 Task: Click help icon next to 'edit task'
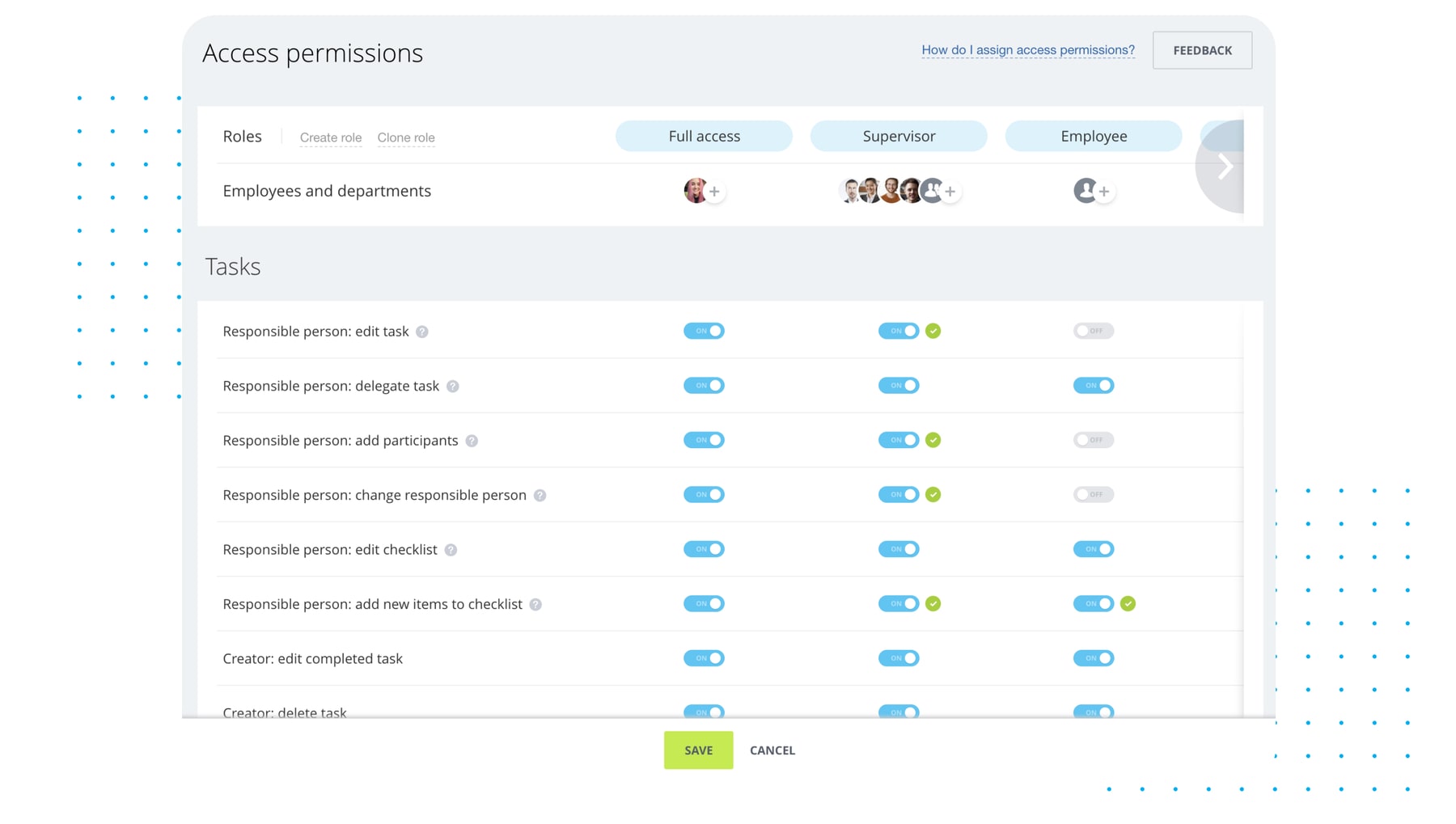422,332
